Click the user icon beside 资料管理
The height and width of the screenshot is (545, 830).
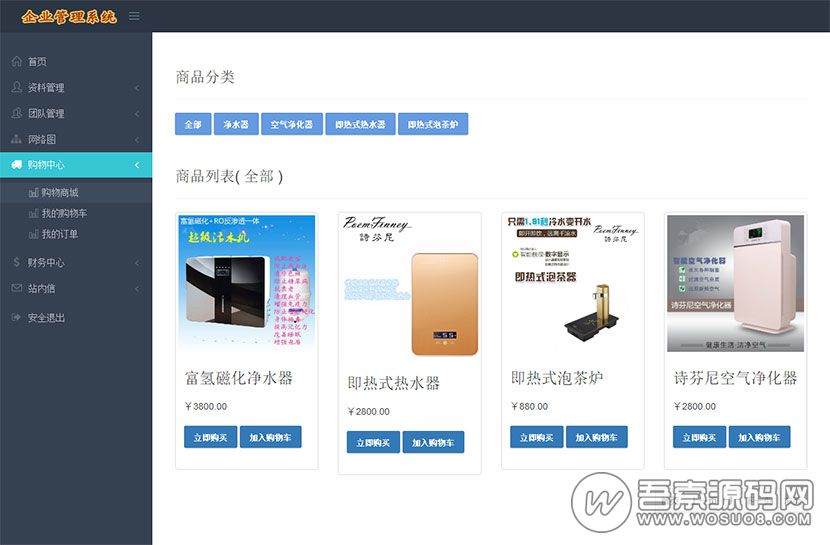click(x=17, y=87)
